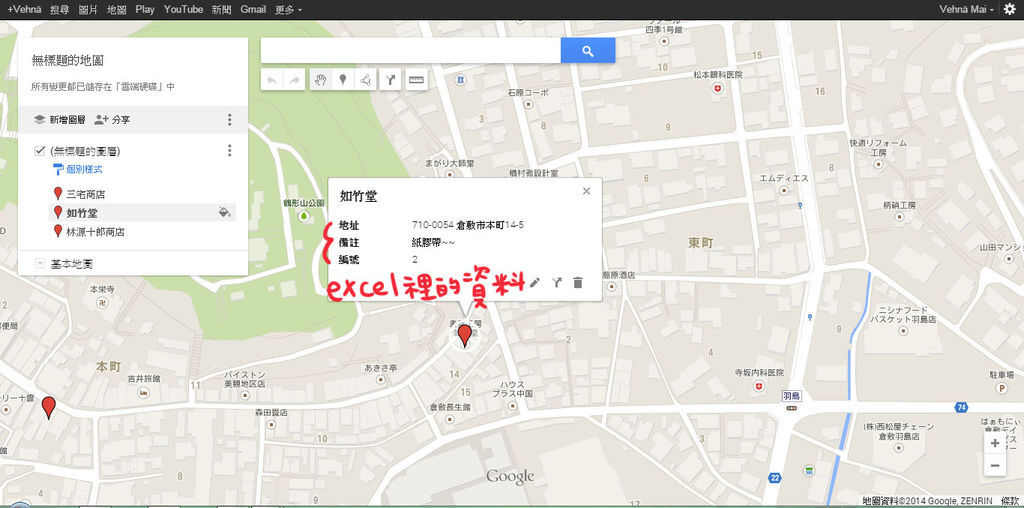Click the route 74 road shield

961,407
